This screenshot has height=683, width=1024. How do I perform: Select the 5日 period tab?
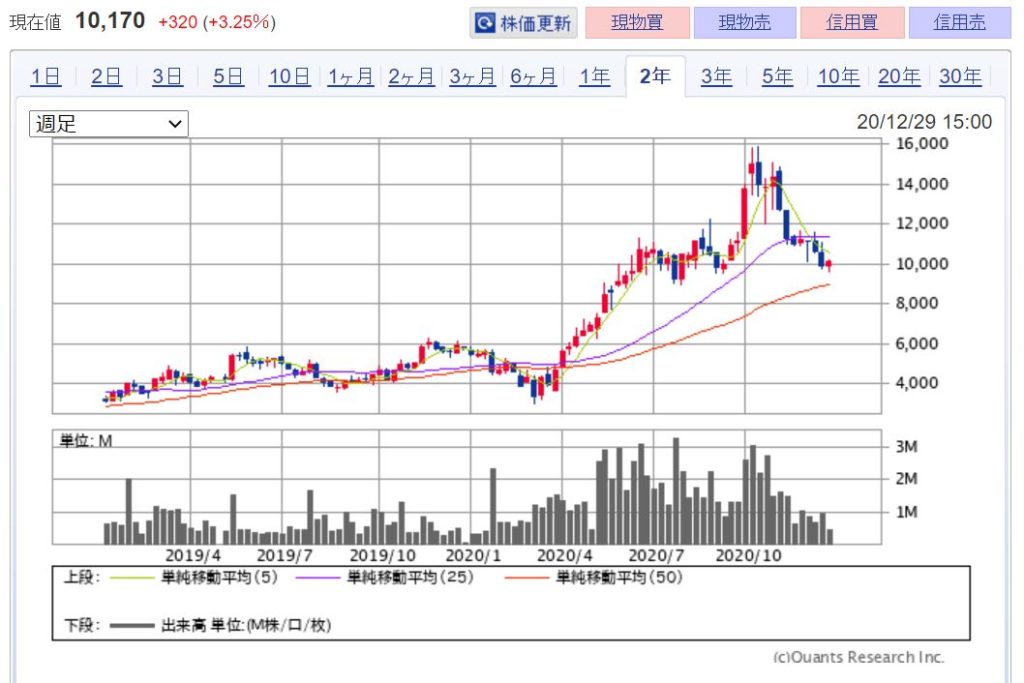227,77
